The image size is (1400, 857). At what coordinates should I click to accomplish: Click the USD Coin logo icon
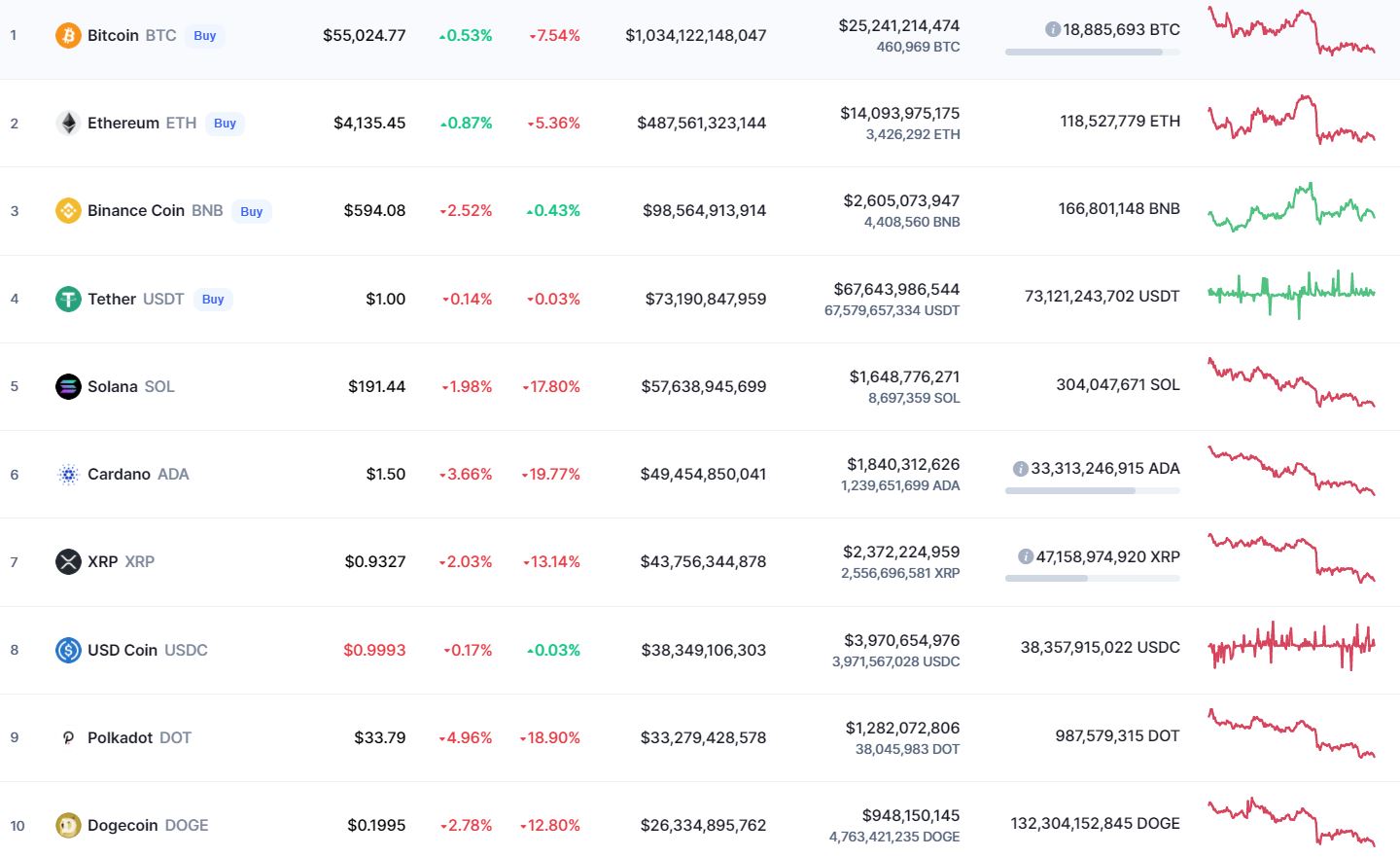pyautogui.click(x=68, y=650)
